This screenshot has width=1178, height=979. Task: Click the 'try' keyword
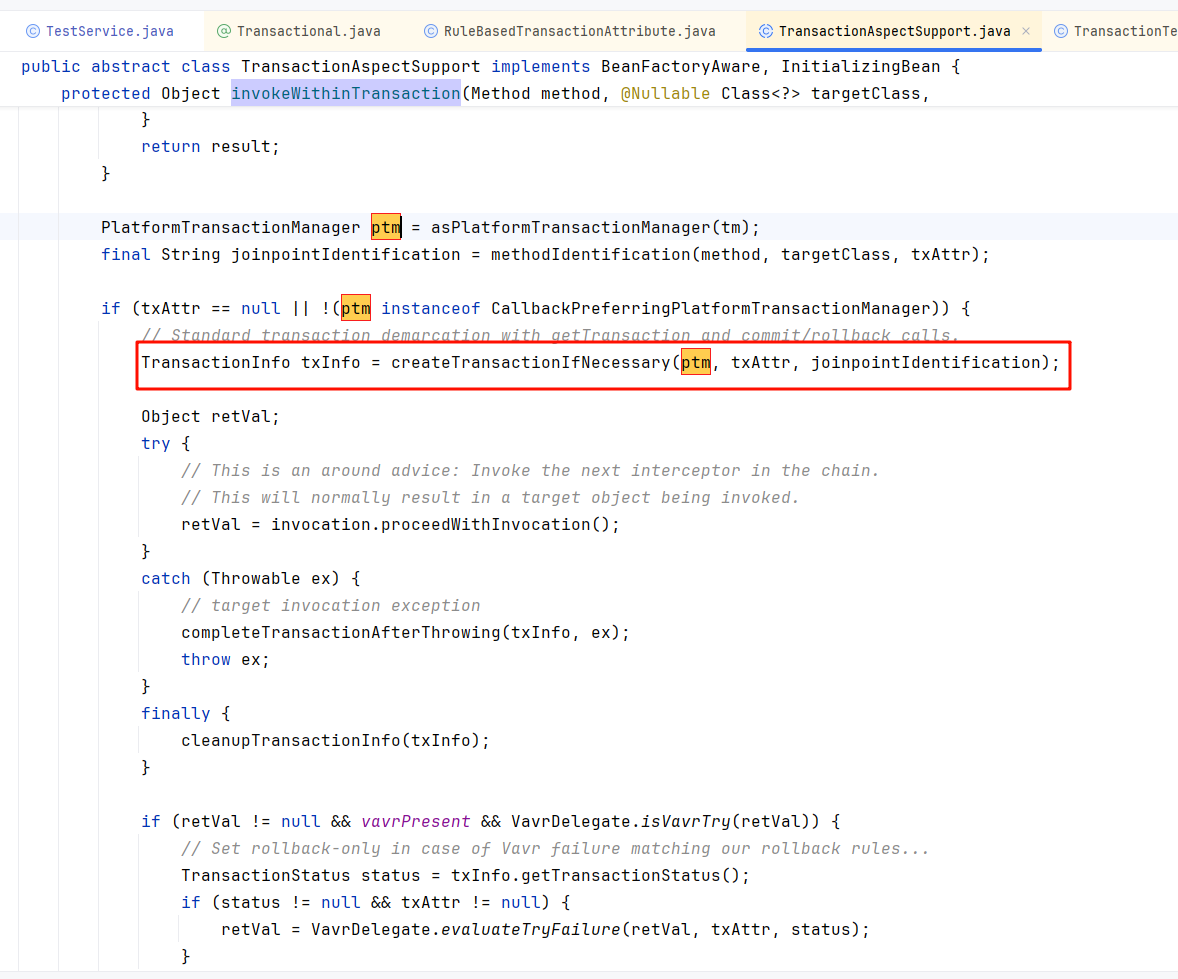156,444
